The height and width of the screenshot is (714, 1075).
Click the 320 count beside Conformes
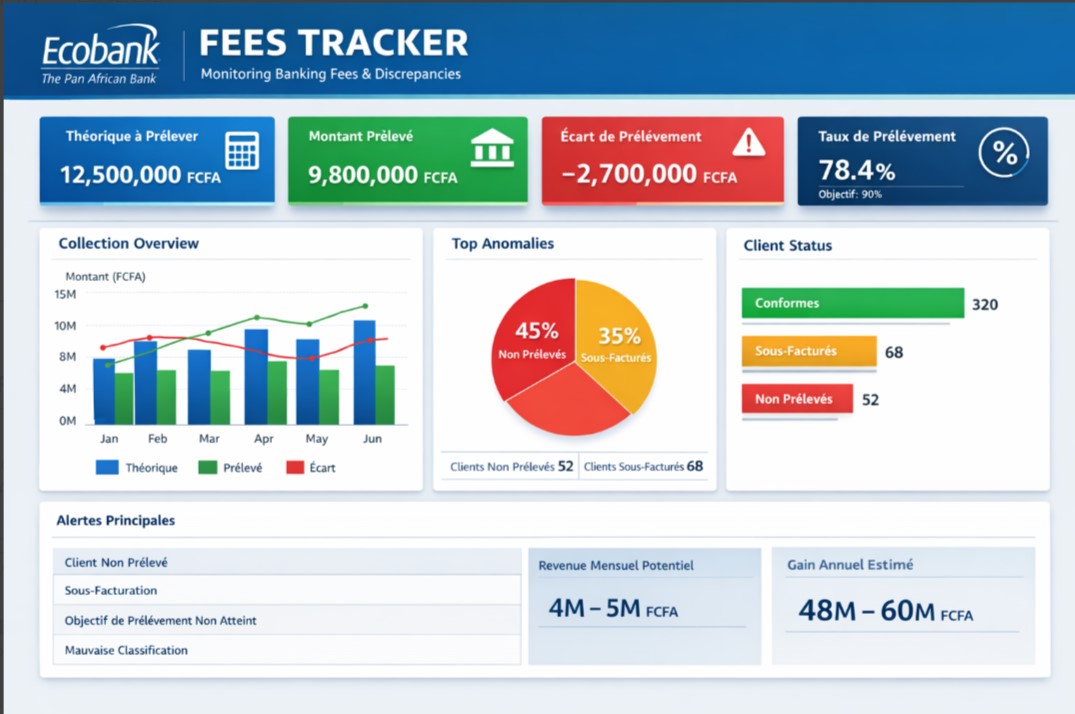tap(985, 305)
